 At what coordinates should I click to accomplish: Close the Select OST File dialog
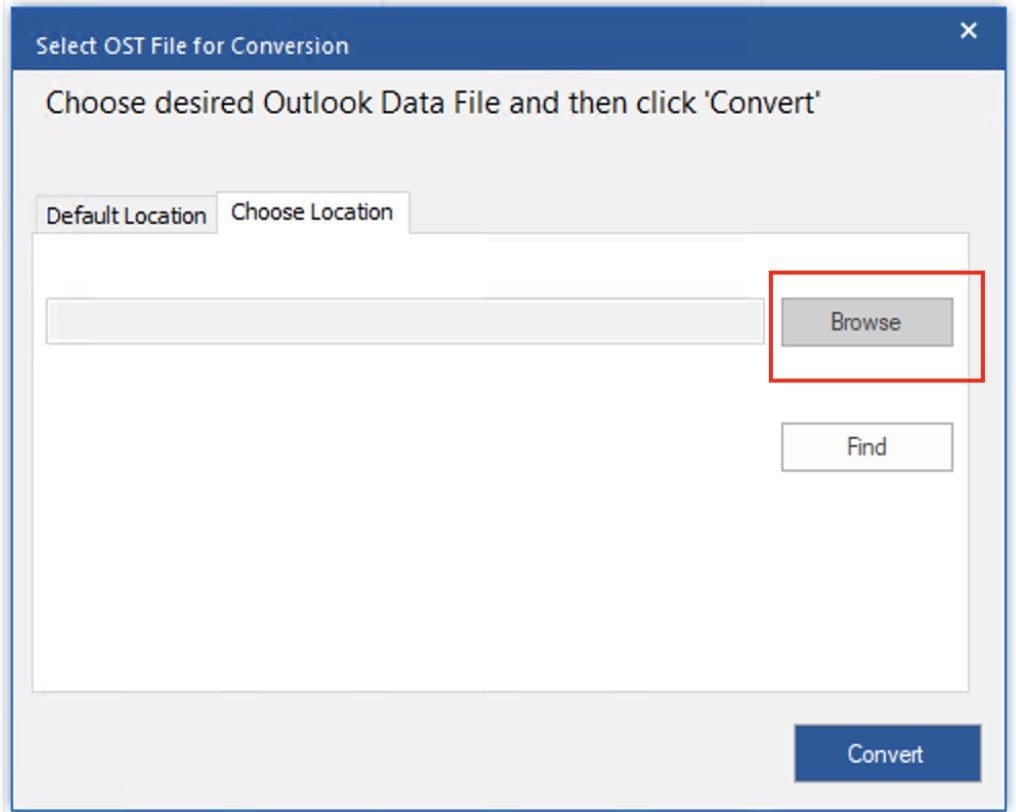pos(968,32)
